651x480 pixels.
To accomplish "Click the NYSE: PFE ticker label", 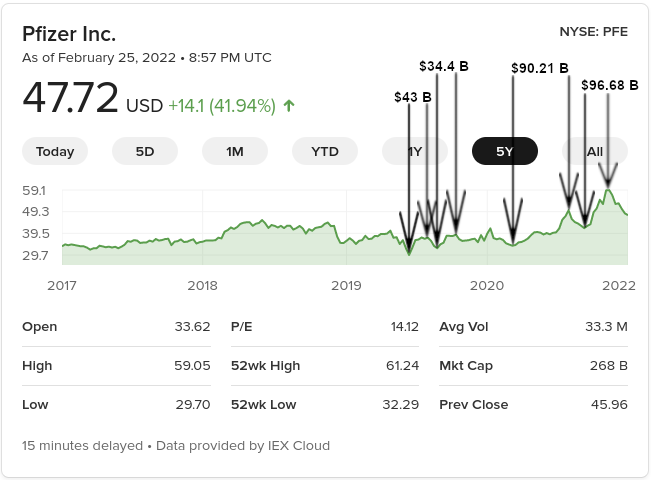I will tap(596, 32).
